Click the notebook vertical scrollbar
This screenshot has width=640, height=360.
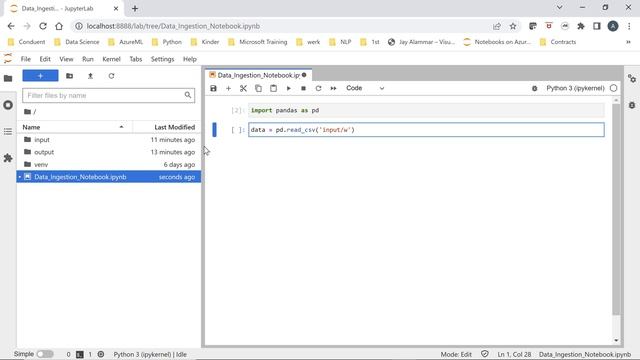click(x=616, y=210)
